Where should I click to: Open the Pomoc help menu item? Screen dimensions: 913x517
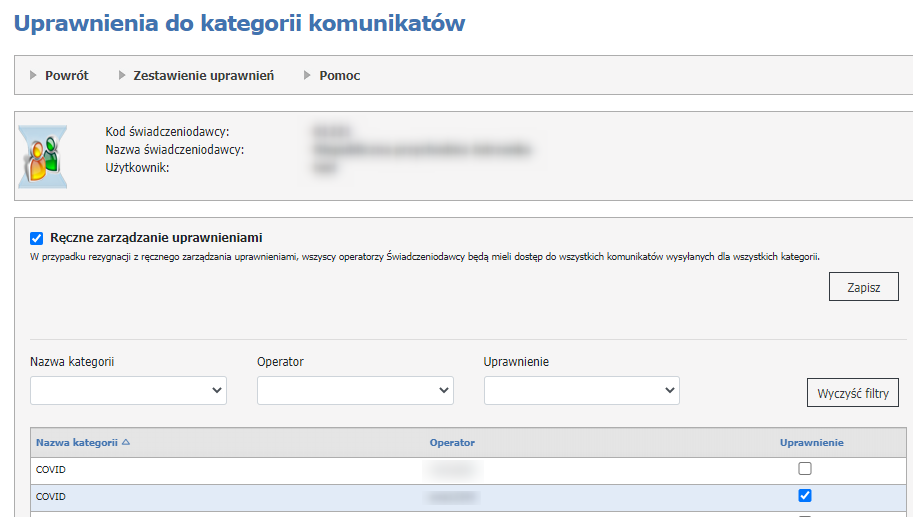click(x=339, y=75)
